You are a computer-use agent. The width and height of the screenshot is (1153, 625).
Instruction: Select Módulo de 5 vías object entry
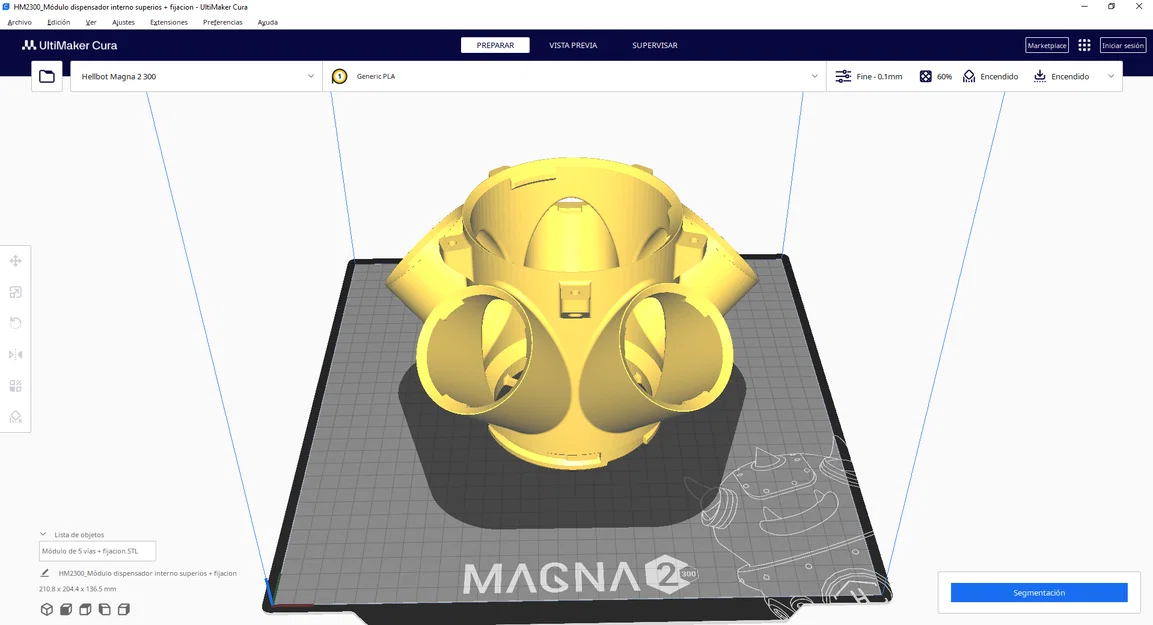tap(97, 551)
